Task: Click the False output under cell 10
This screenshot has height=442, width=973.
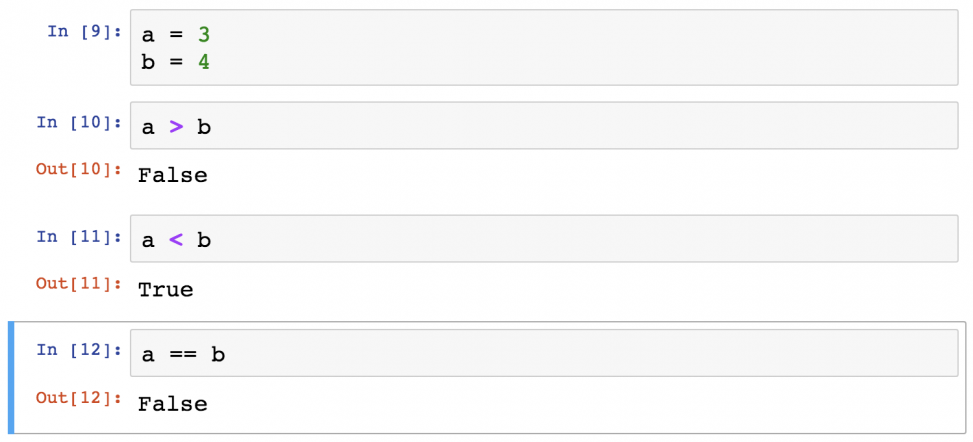Action: (x=172, y=175)
